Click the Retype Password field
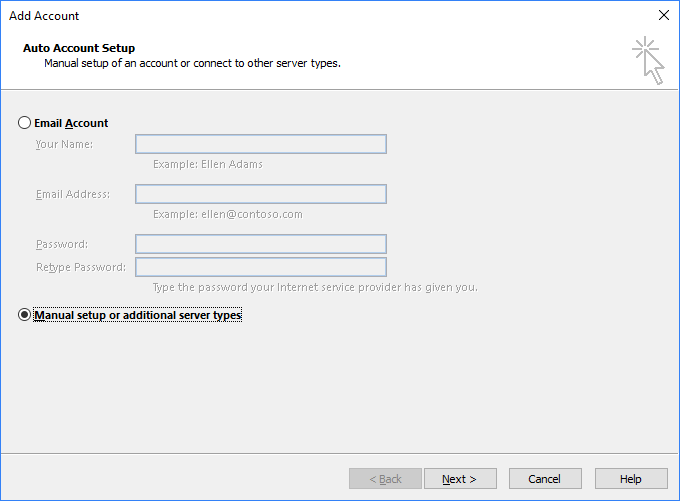Viewport: 680px width, 501px height. click(261, 267)
